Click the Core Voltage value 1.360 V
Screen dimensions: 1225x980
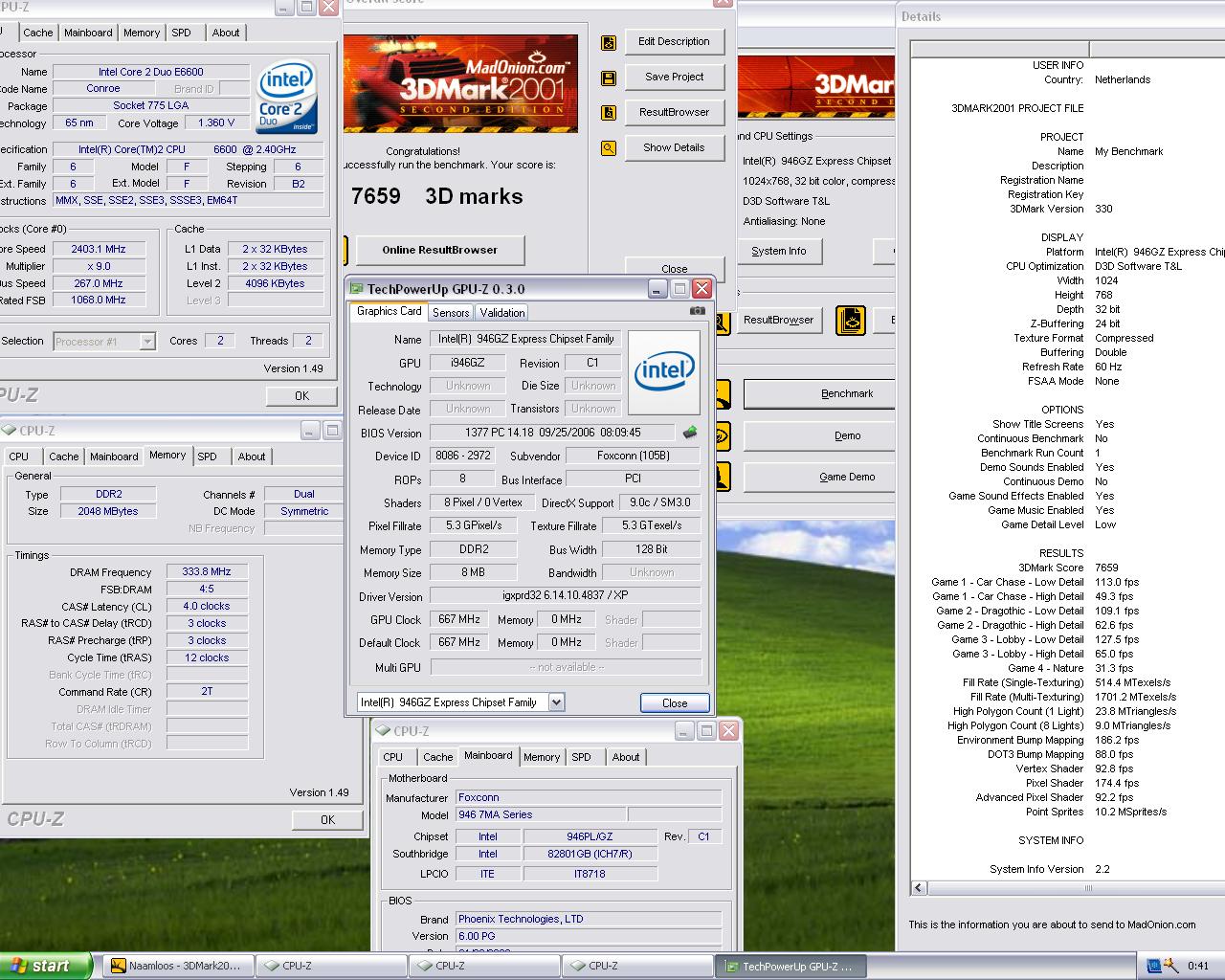[x=215, y=123]
